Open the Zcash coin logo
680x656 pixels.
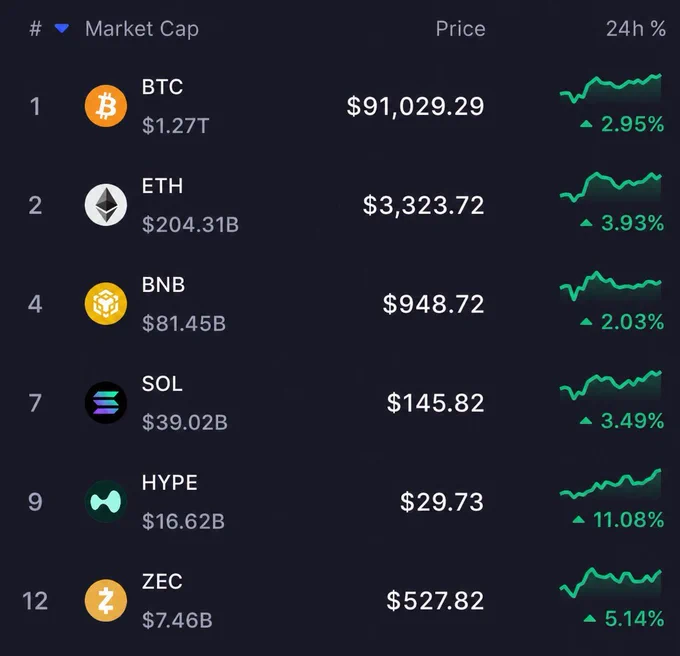[x=106, y=601]
